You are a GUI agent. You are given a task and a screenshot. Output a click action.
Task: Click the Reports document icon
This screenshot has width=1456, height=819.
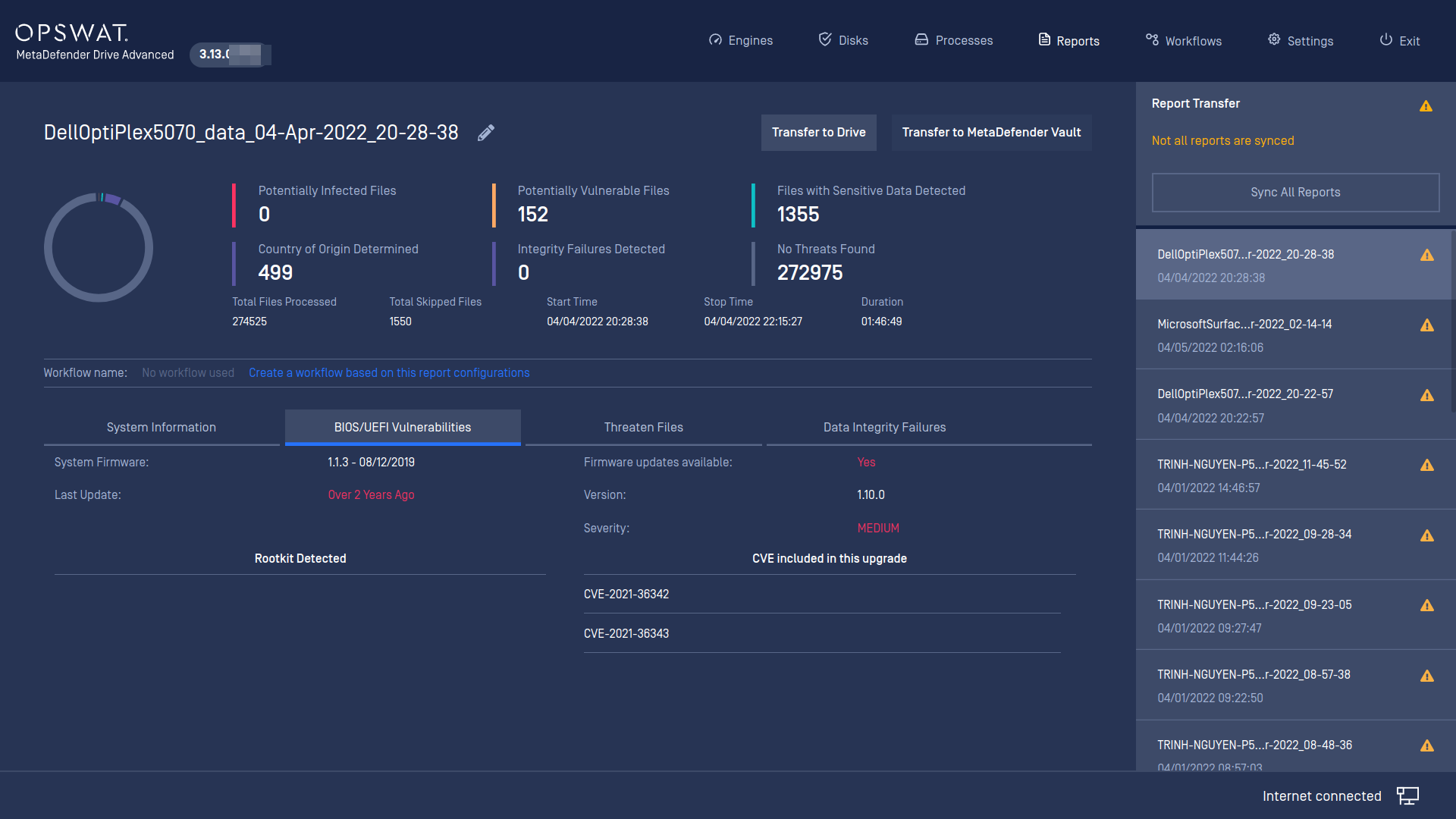click(1044, 39)
